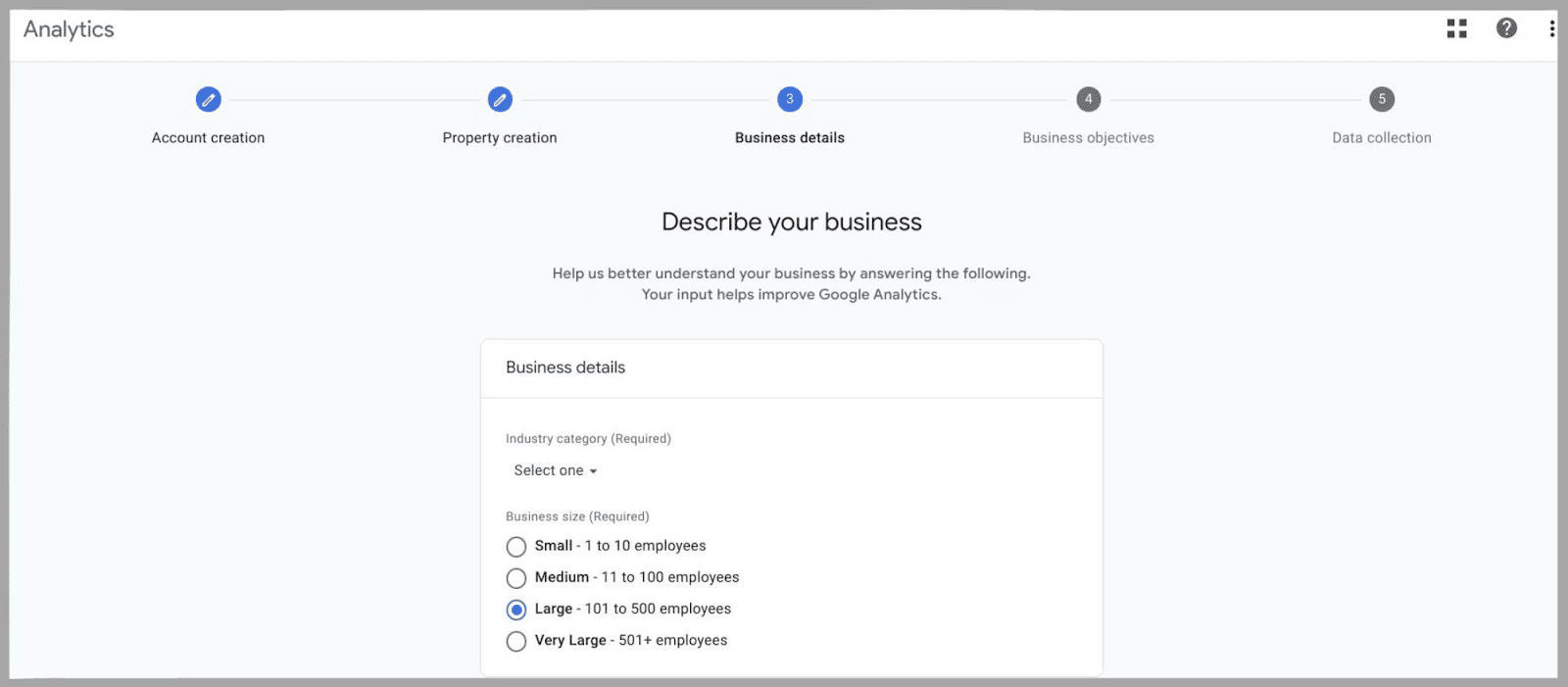
Task: Click the Describe your business heading
Action: click(792, 221)
